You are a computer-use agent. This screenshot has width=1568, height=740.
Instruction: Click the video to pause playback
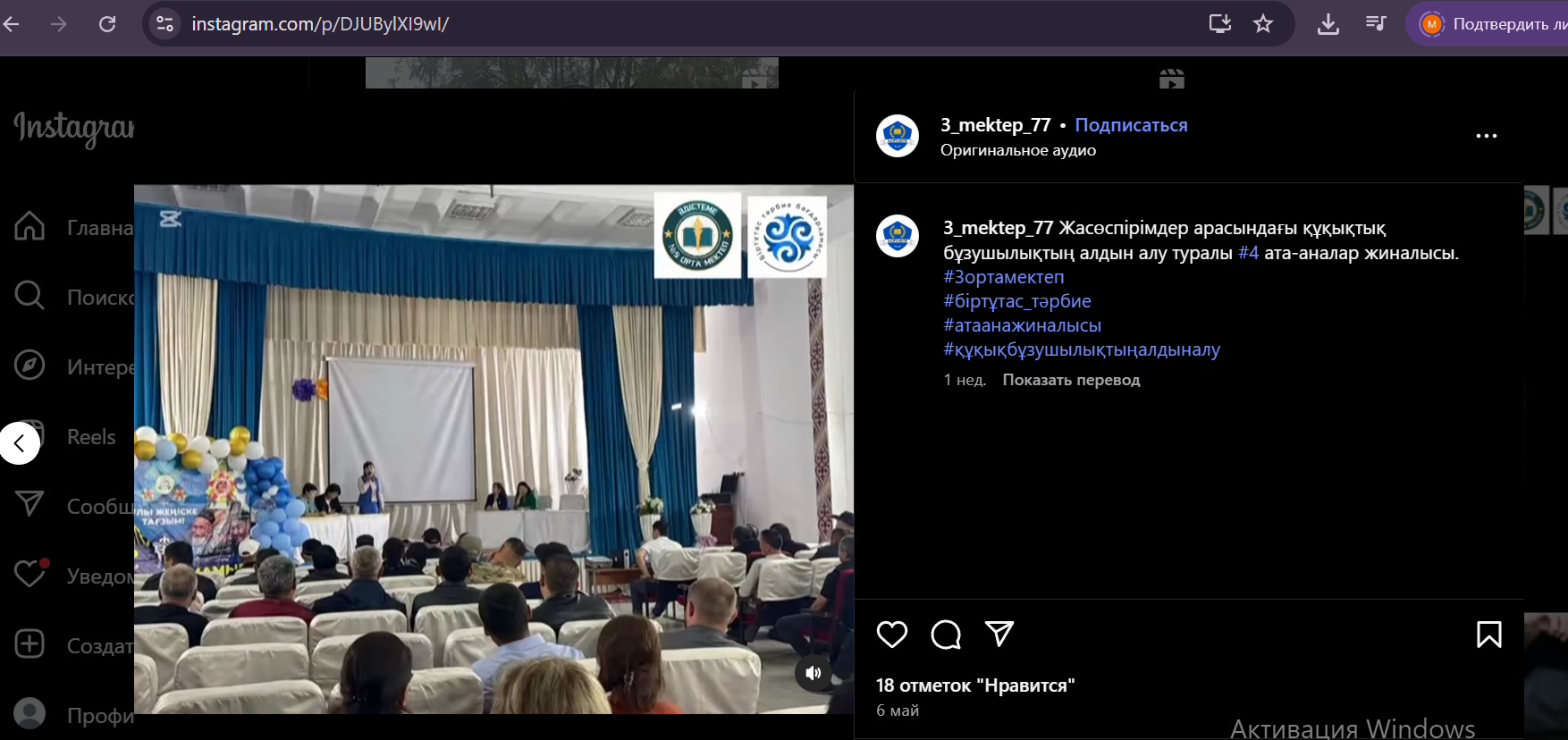493,449
